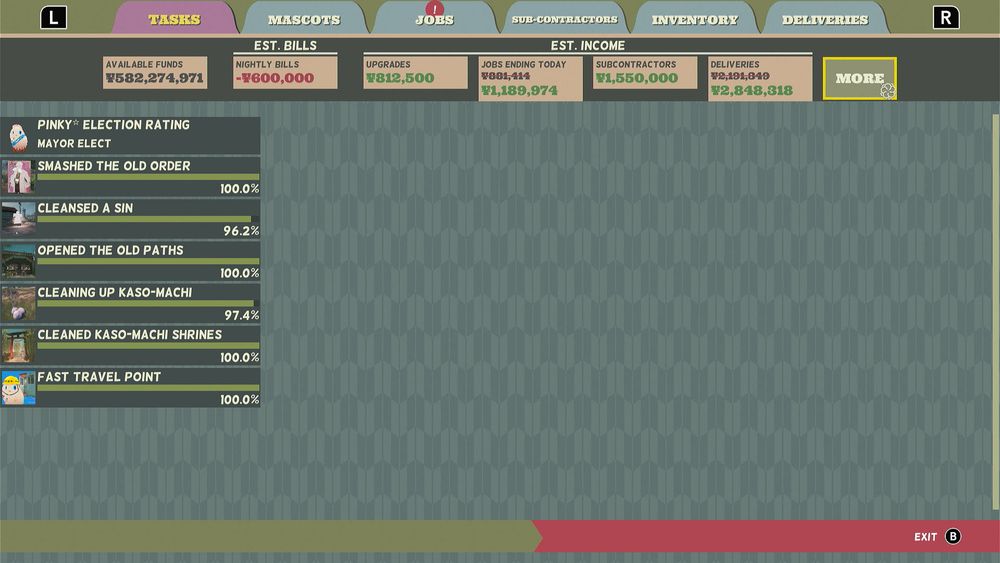Click Fast Travel Point title
The height and width of the screenshot is (563, 1000).
[x=99, y=376]
